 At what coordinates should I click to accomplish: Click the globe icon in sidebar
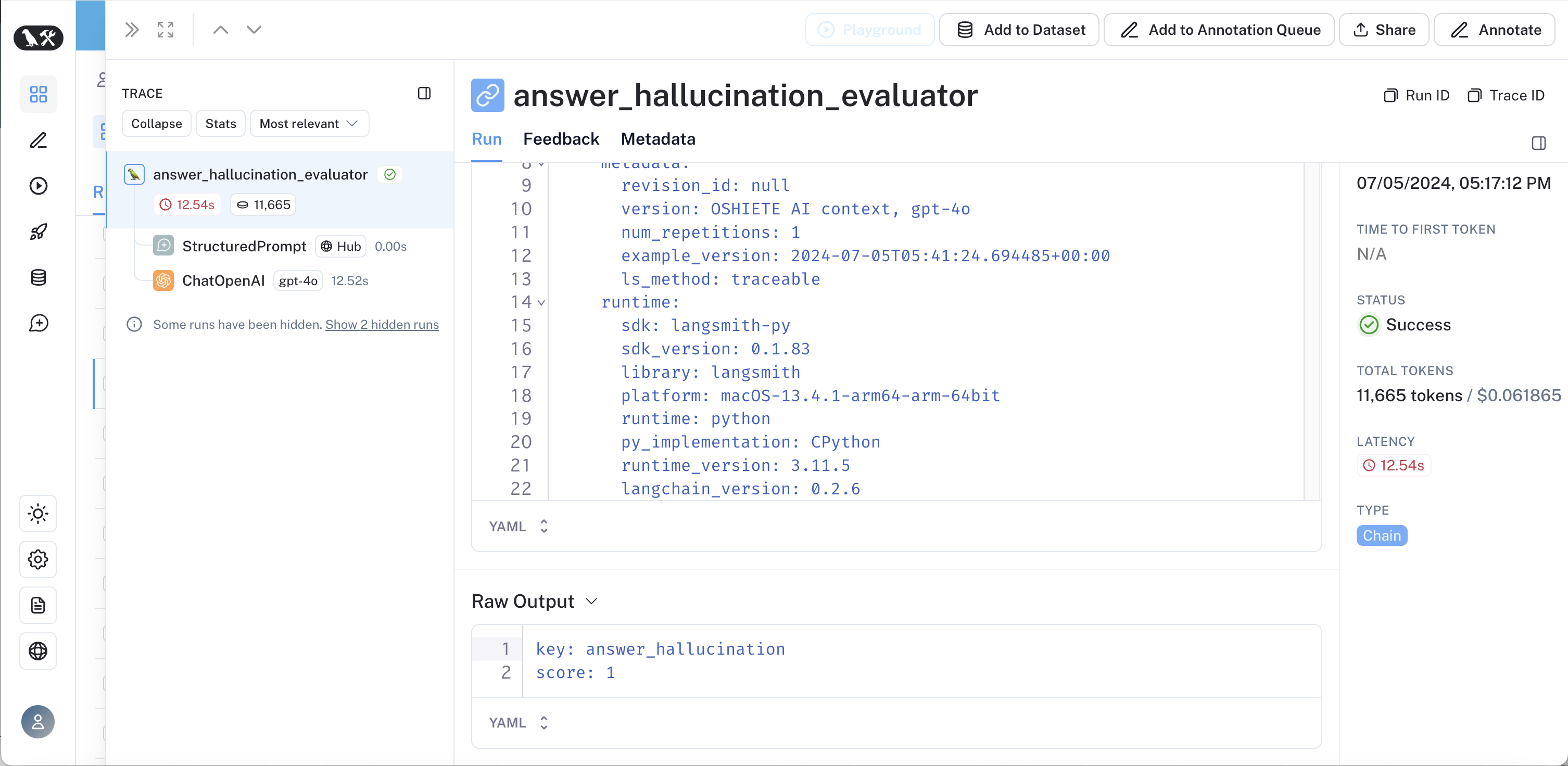[x=39, y=651]
